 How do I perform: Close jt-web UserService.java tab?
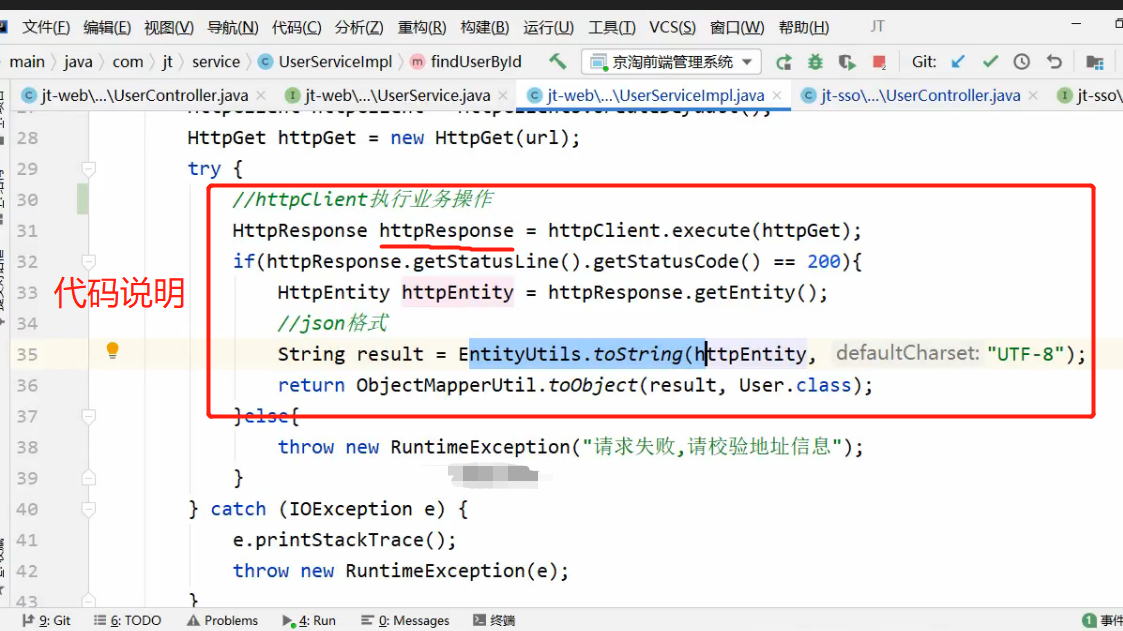[x=503, y=95]
